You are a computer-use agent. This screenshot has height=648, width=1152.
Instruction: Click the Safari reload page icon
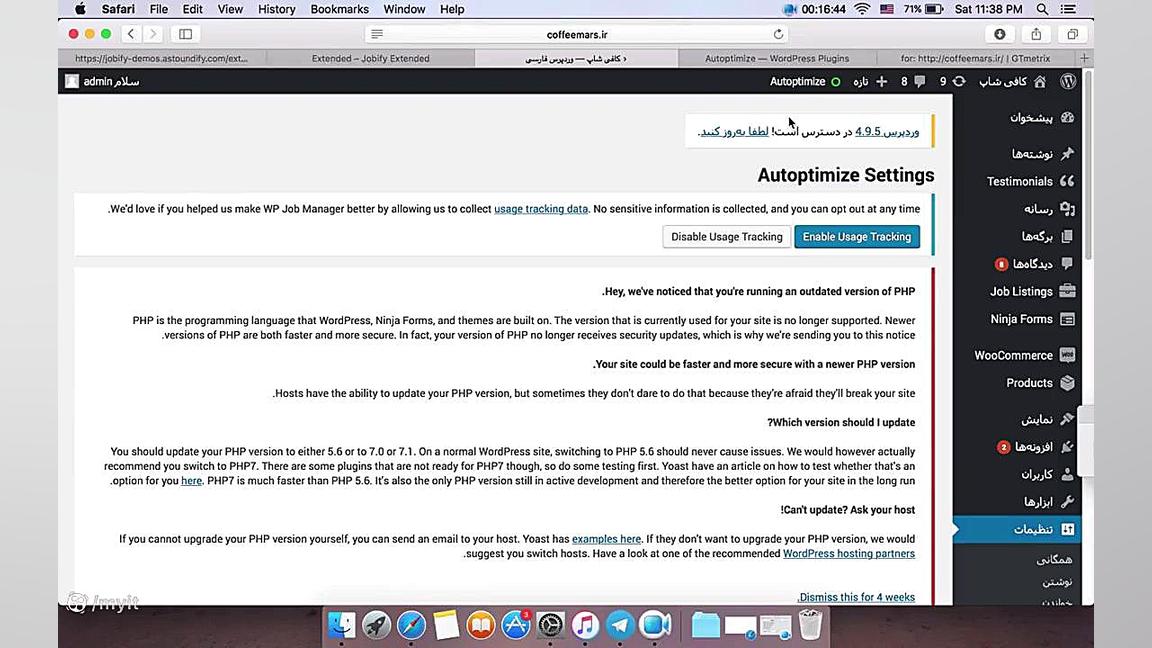(778, 34)
